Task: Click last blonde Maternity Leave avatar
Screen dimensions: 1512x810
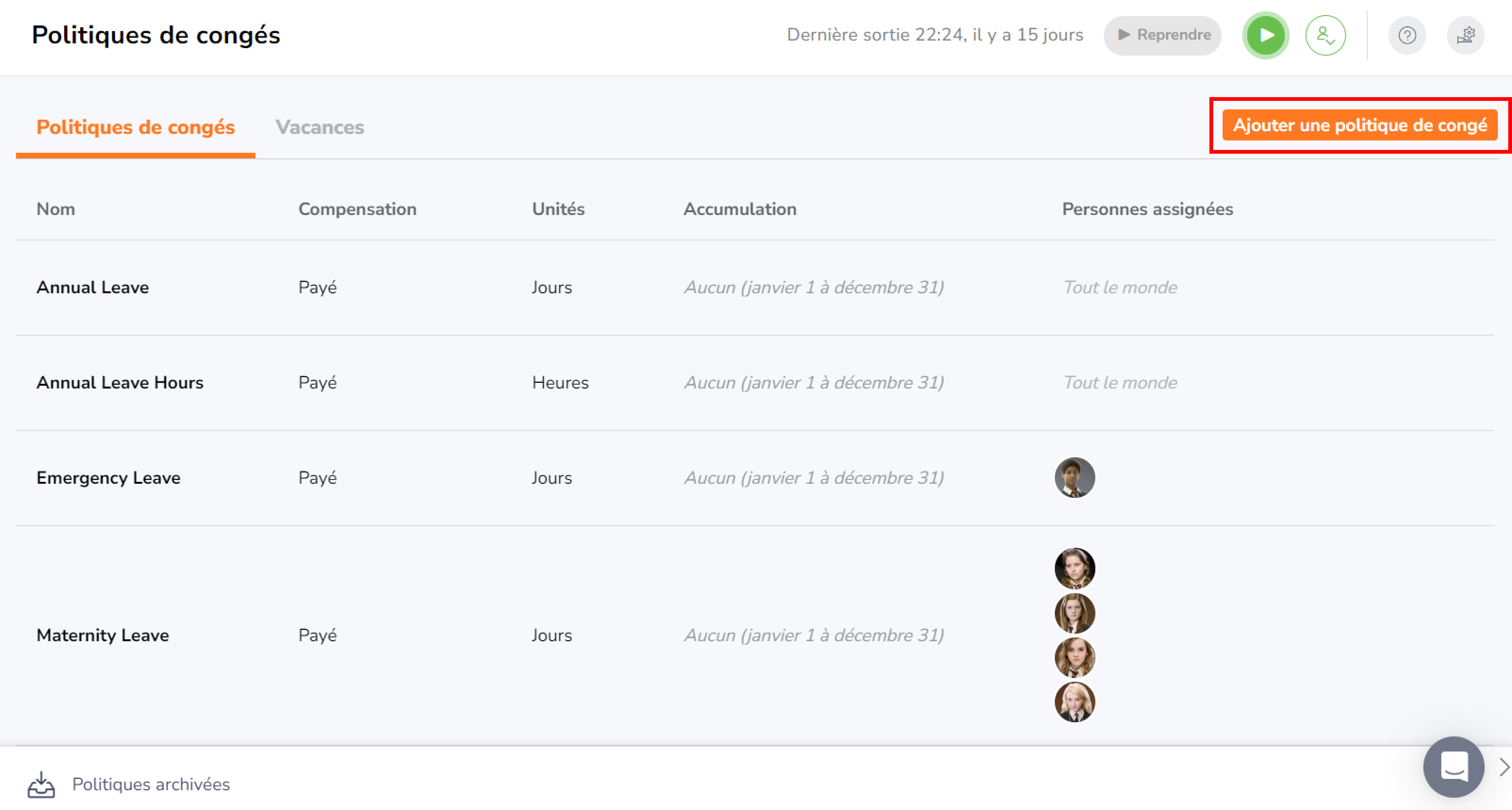Action: 1074,702
